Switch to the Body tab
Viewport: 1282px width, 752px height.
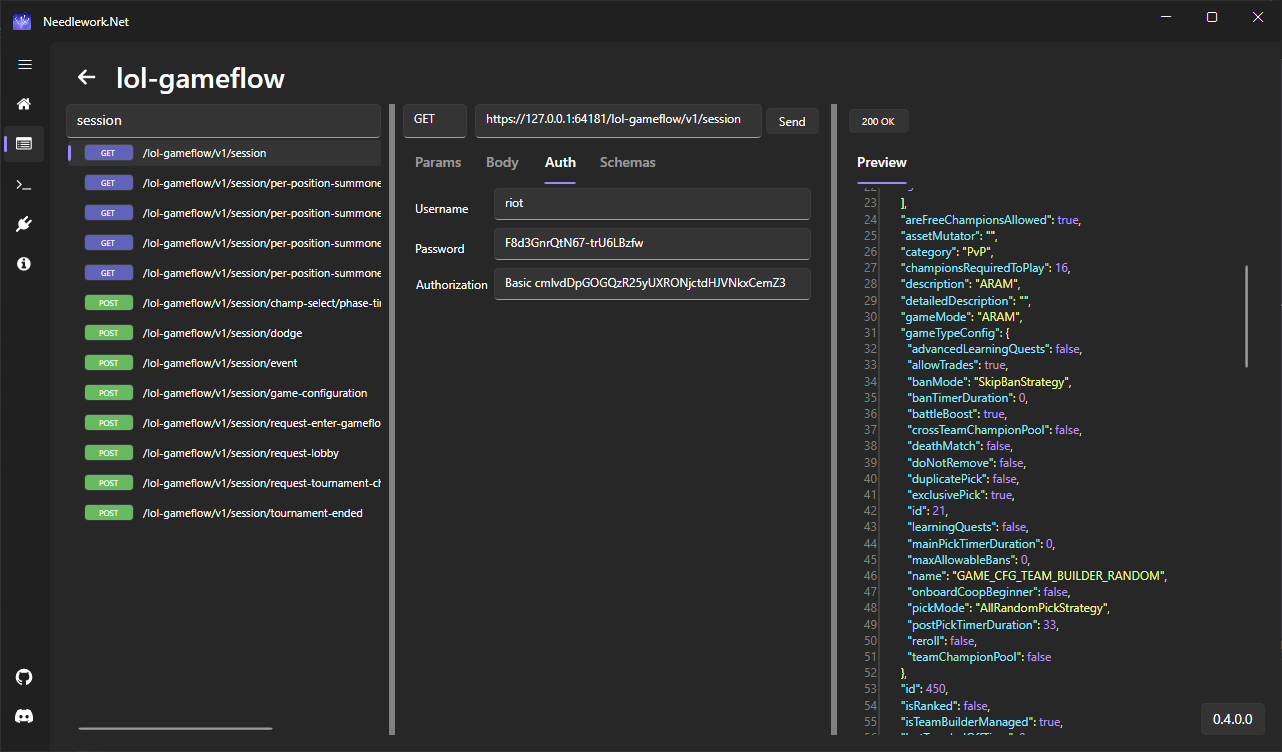(x=502, y=162)
